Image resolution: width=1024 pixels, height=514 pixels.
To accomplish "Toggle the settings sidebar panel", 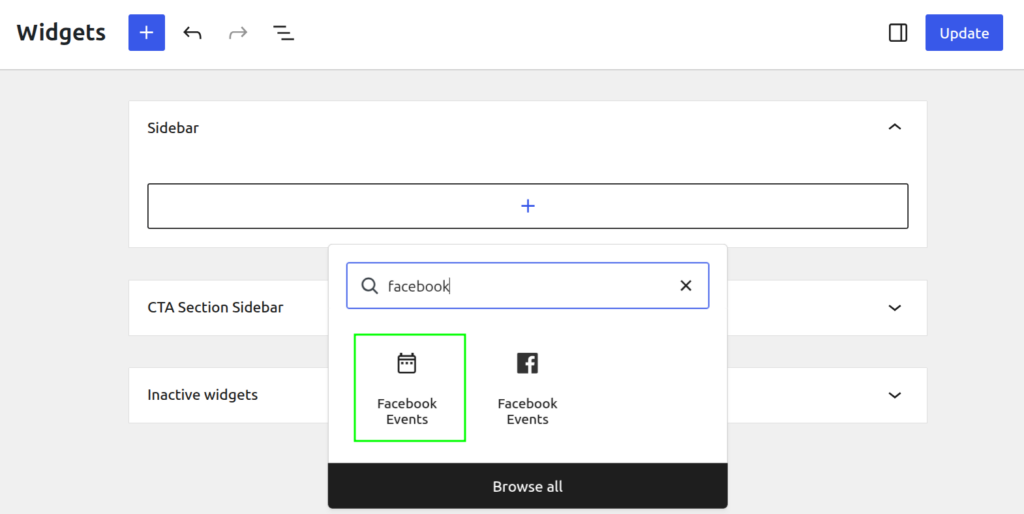I will click(898, 33).
